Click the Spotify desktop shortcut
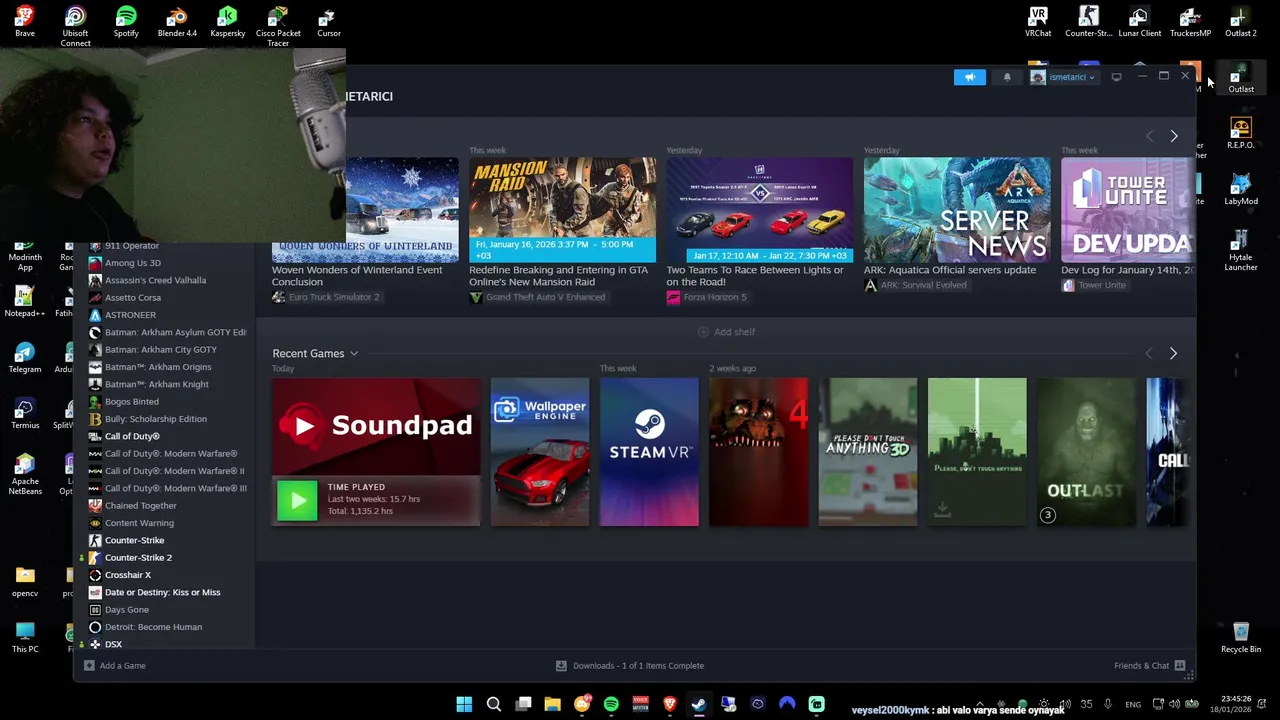The width and height of the screenshot is (1280, 720). coord(126,21)
